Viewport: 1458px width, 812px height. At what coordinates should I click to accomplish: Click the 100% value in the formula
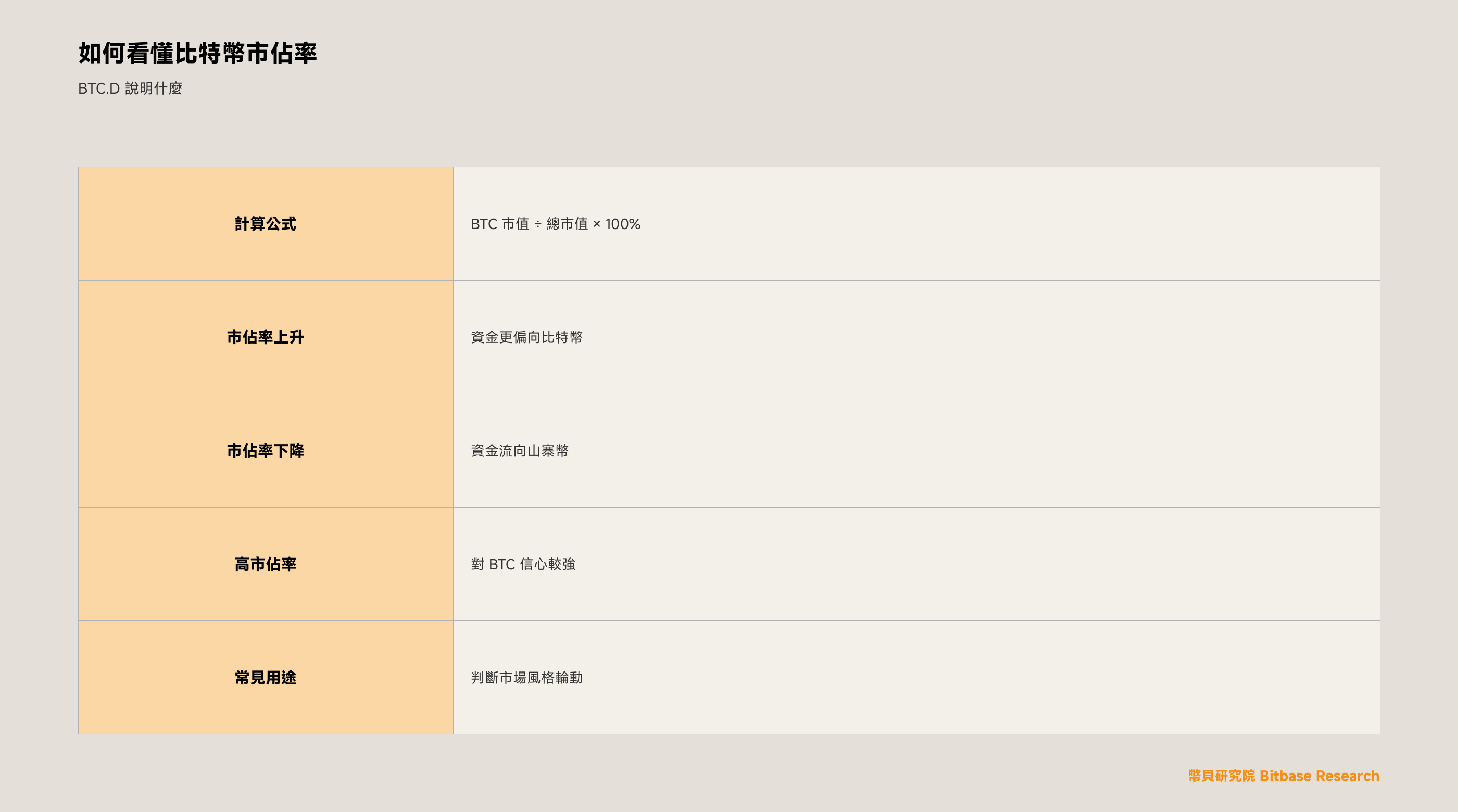click(x=623, y=224)
